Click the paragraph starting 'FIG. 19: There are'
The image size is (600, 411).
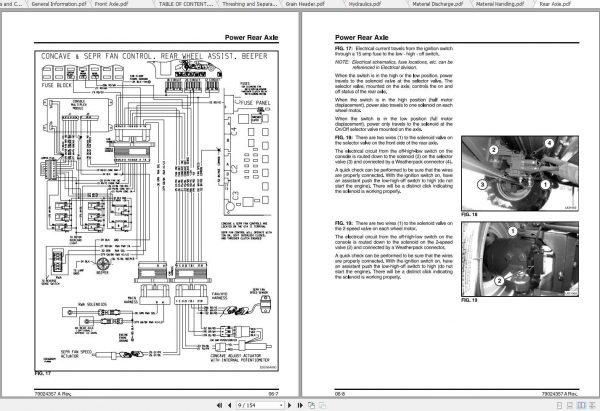pyautogui.click(x=394, y=225)
